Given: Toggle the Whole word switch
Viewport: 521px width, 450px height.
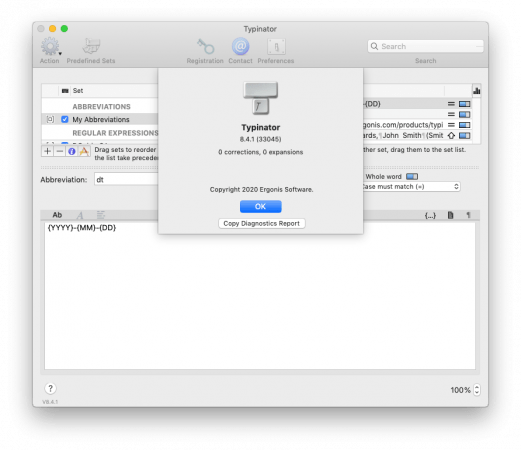Looking at the screenshot, I should click(412, 176).
